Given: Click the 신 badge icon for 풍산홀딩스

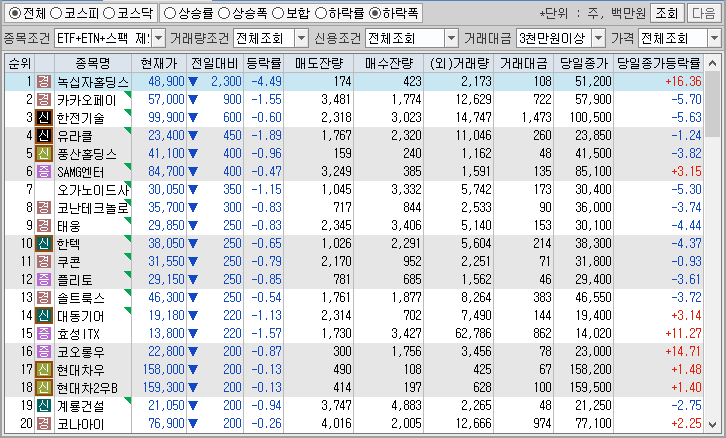Looking at the screenshot, I should (x=44, y=153).
